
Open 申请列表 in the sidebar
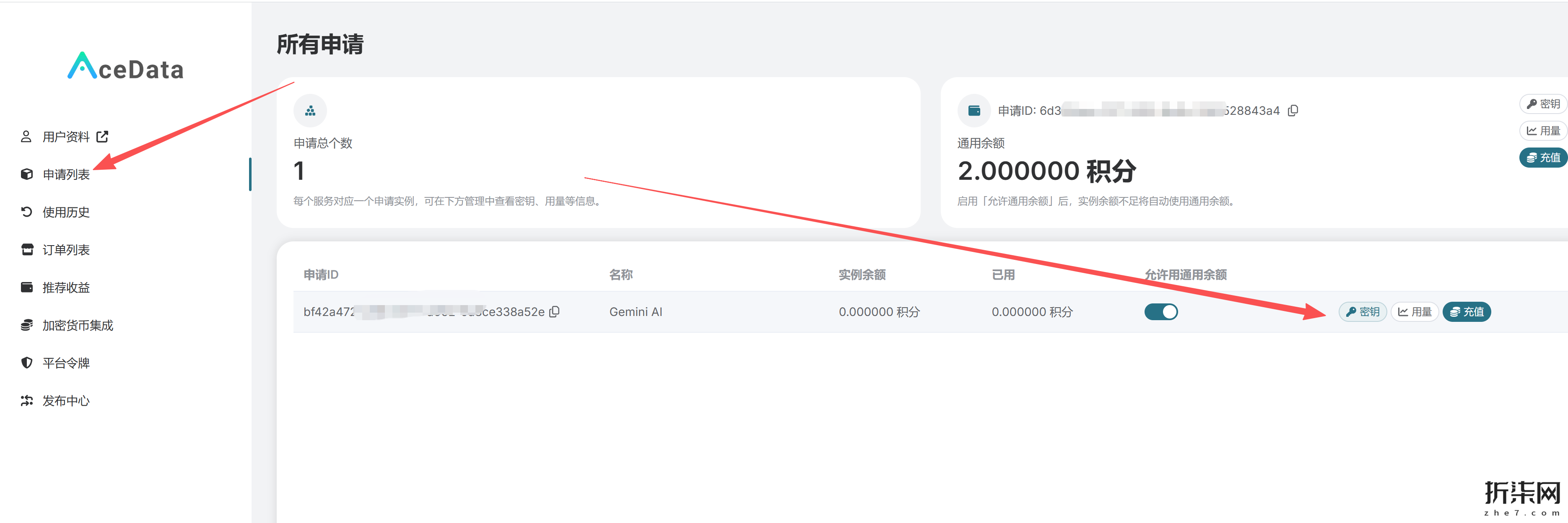click(66, 174)
